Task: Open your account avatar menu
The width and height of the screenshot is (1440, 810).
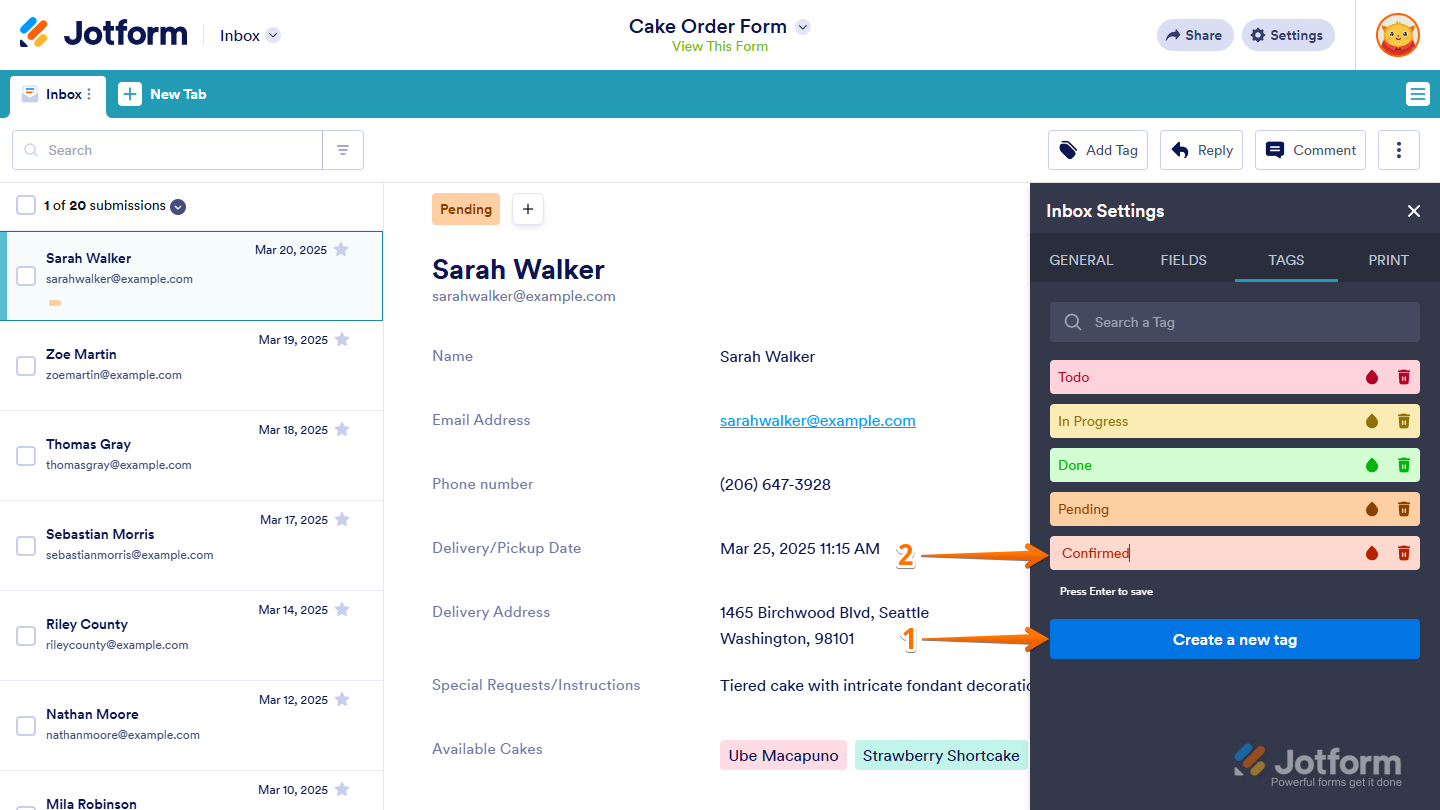Action: click(1396, 35)
